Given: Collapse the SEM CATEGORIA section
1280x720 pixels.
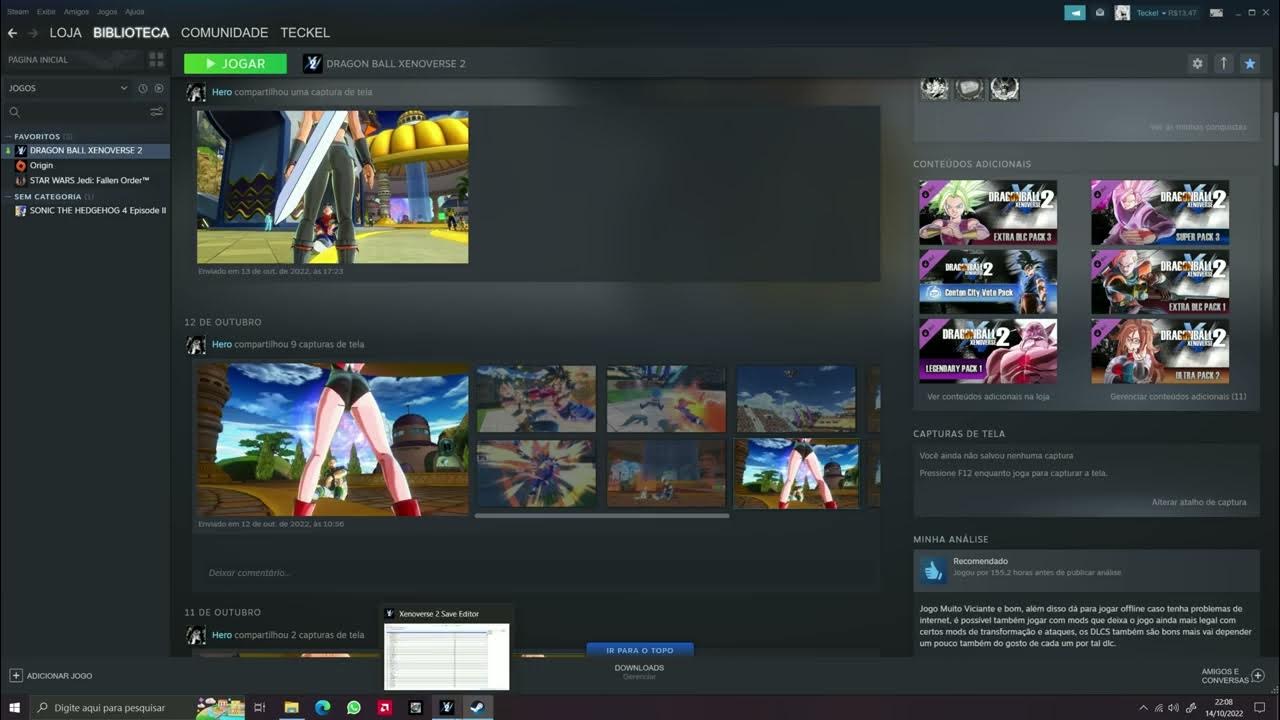Looking at the screenshot, I should pos(48,197).
